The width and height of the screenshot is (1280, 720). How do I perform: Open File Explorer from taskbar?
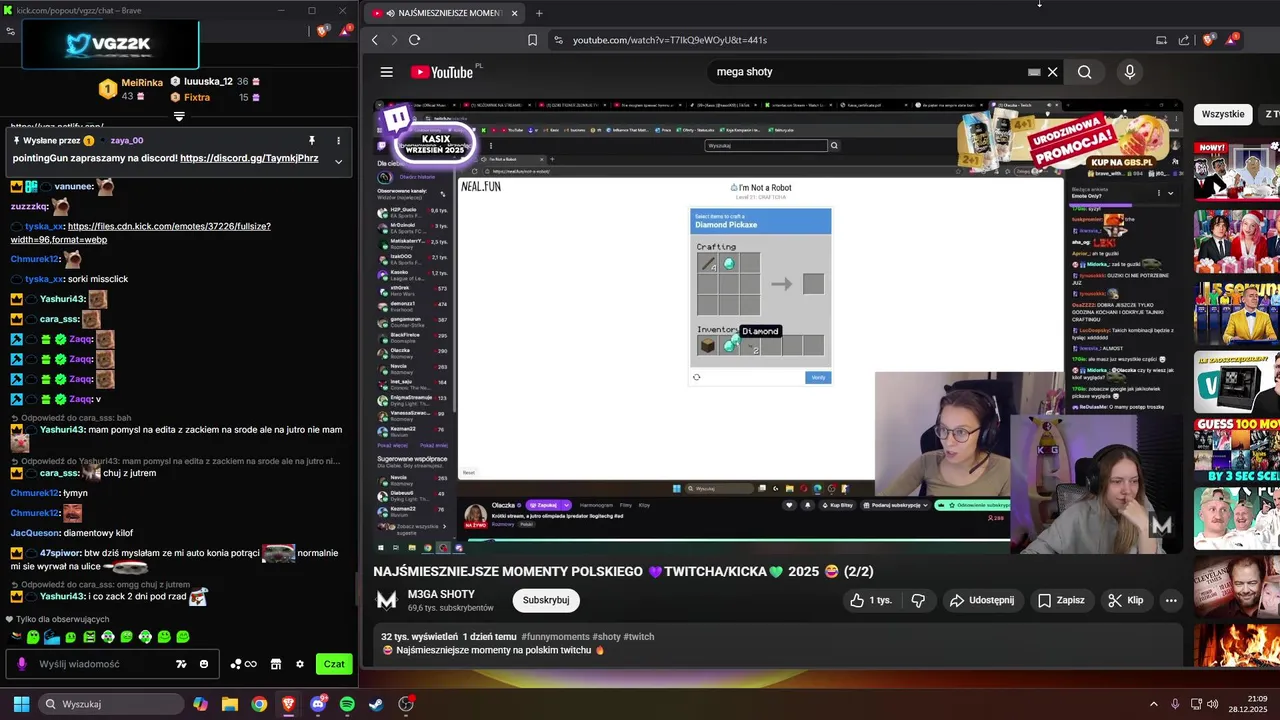point(229,704)
